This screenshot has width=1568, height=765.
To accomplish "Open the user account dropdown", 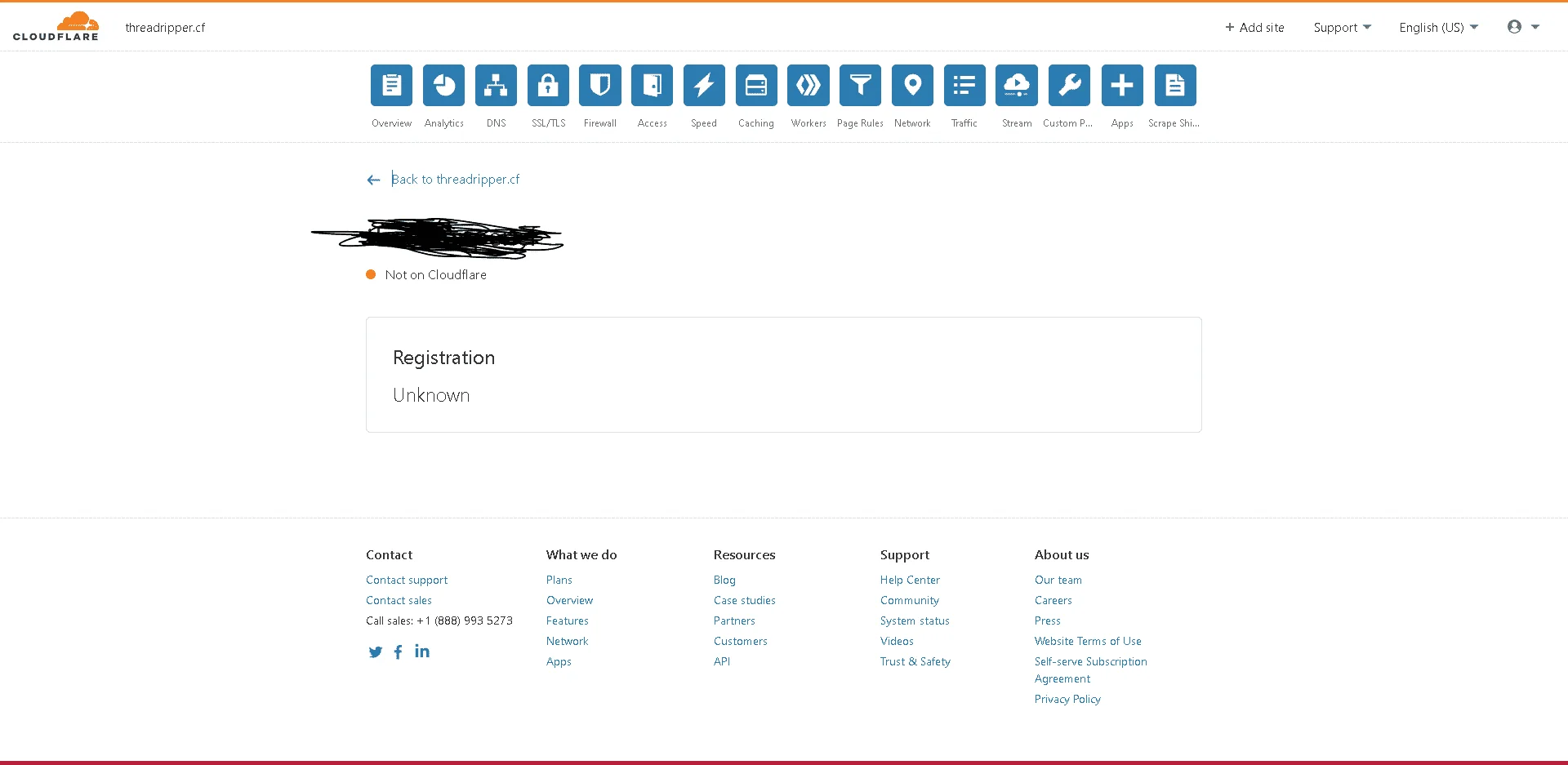I will (1523, 27).
